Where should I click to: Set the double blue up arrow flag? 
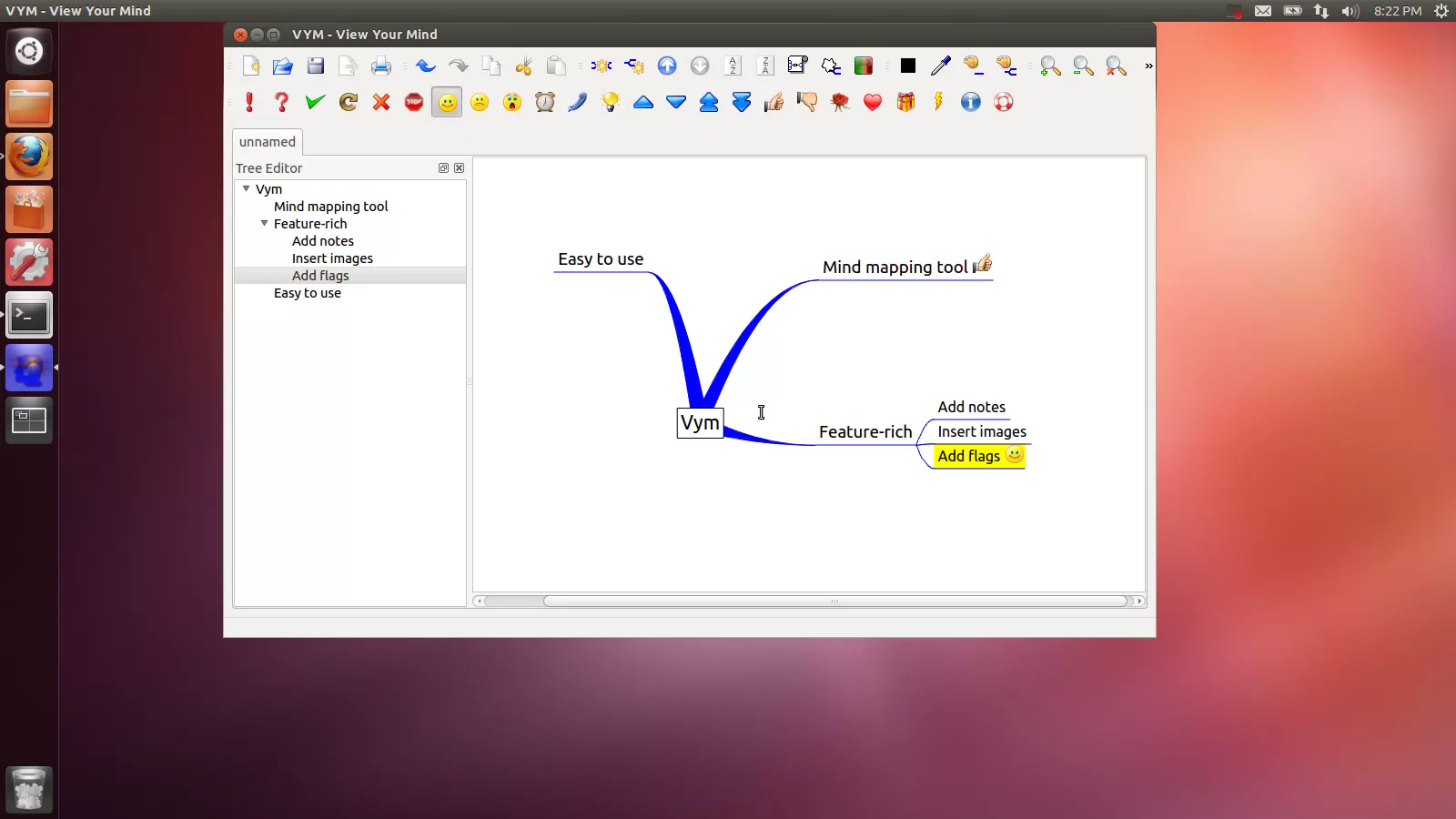click(x=709, y=102)
